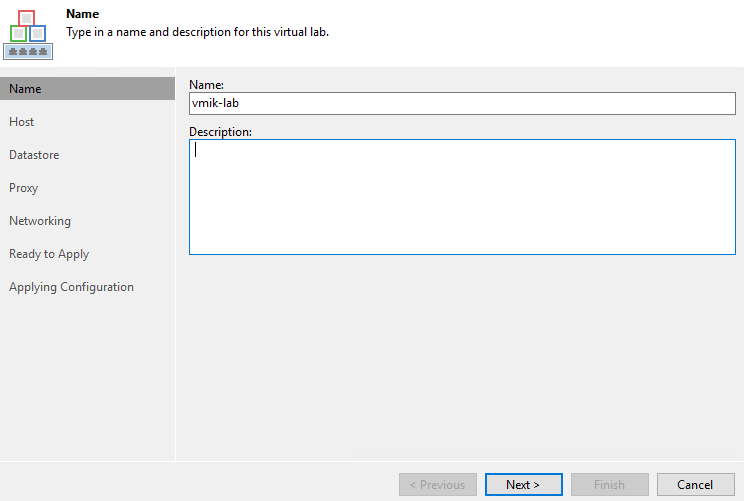Switch to the Proxy step
Screen dimensions: 744x501
23,188
